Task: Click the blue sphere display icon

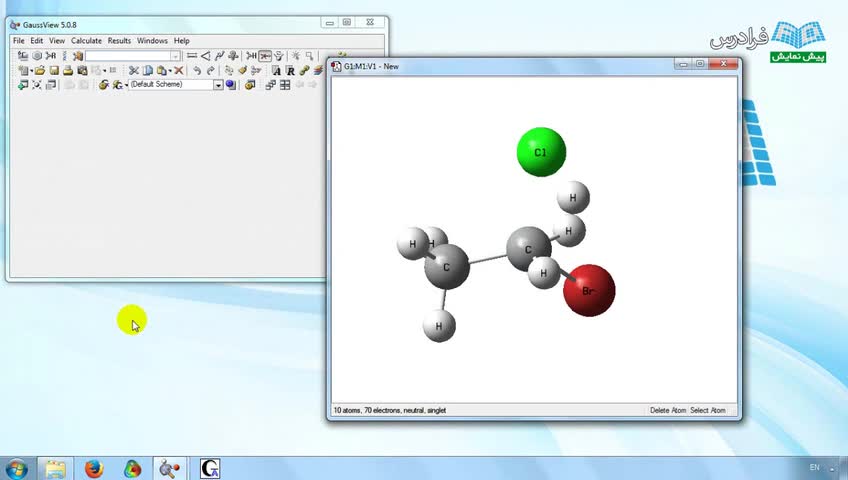Action: [231, 85]
